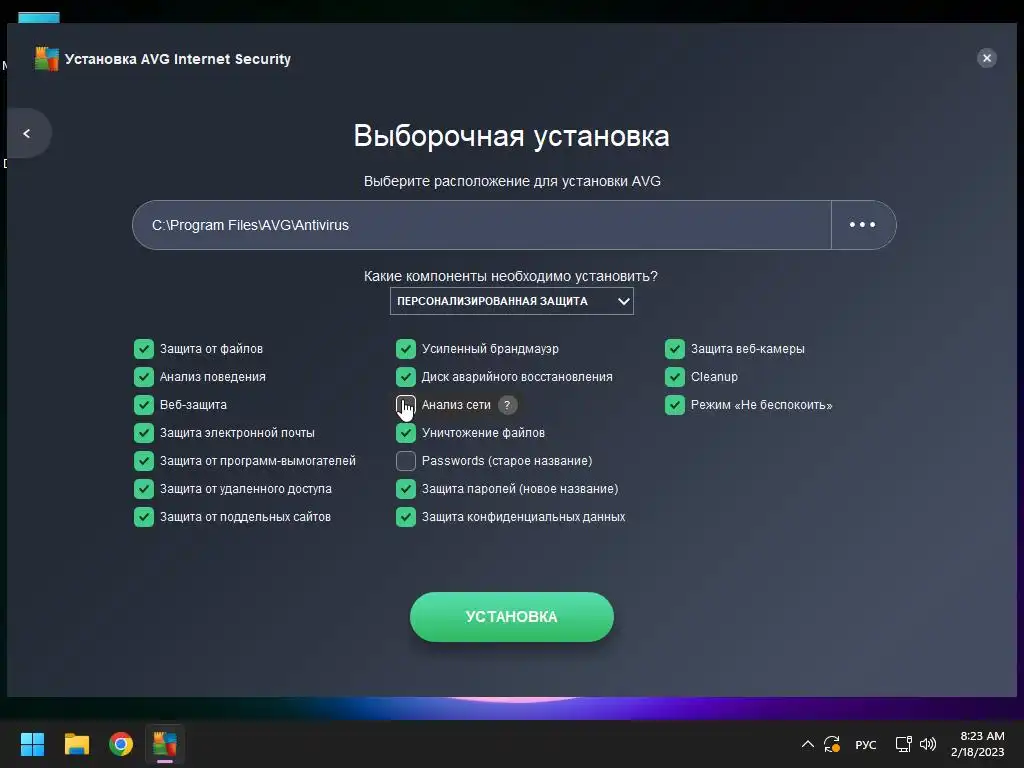
Task: Open network status tray icon
Action: [903, 744]
